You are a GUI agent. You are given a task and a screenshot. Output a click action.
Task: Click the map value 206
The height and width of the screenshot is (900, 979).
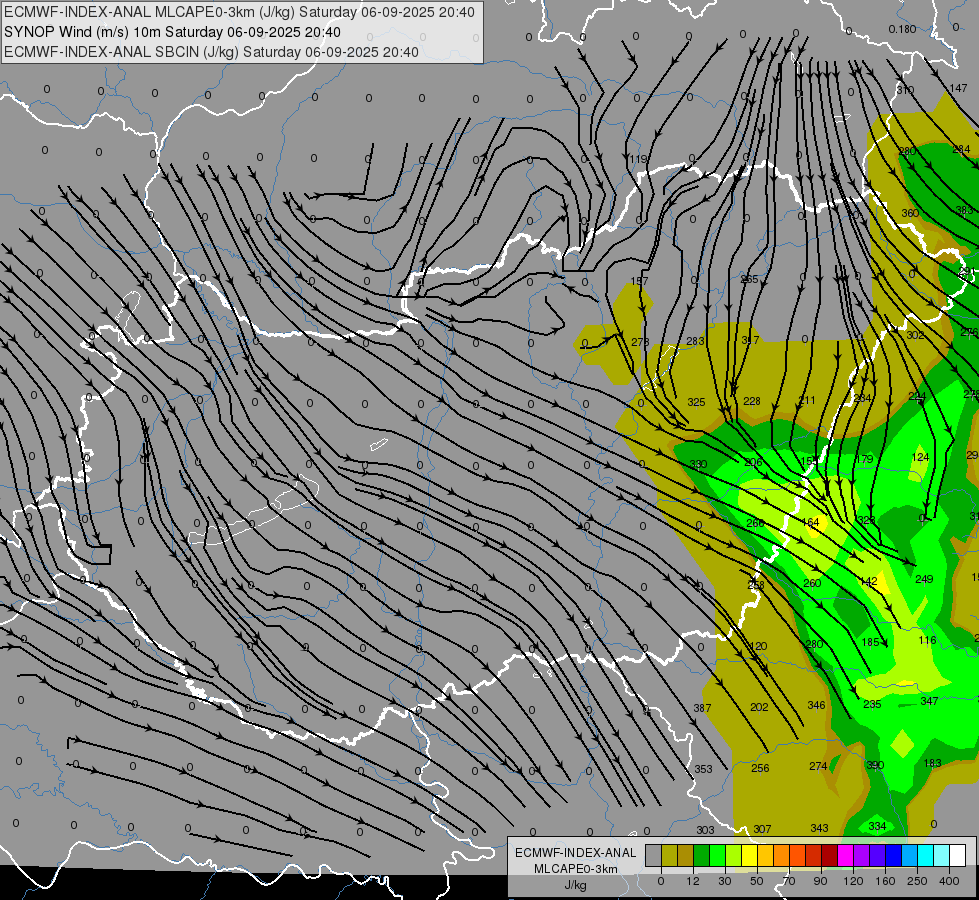[x=753, y=462]
